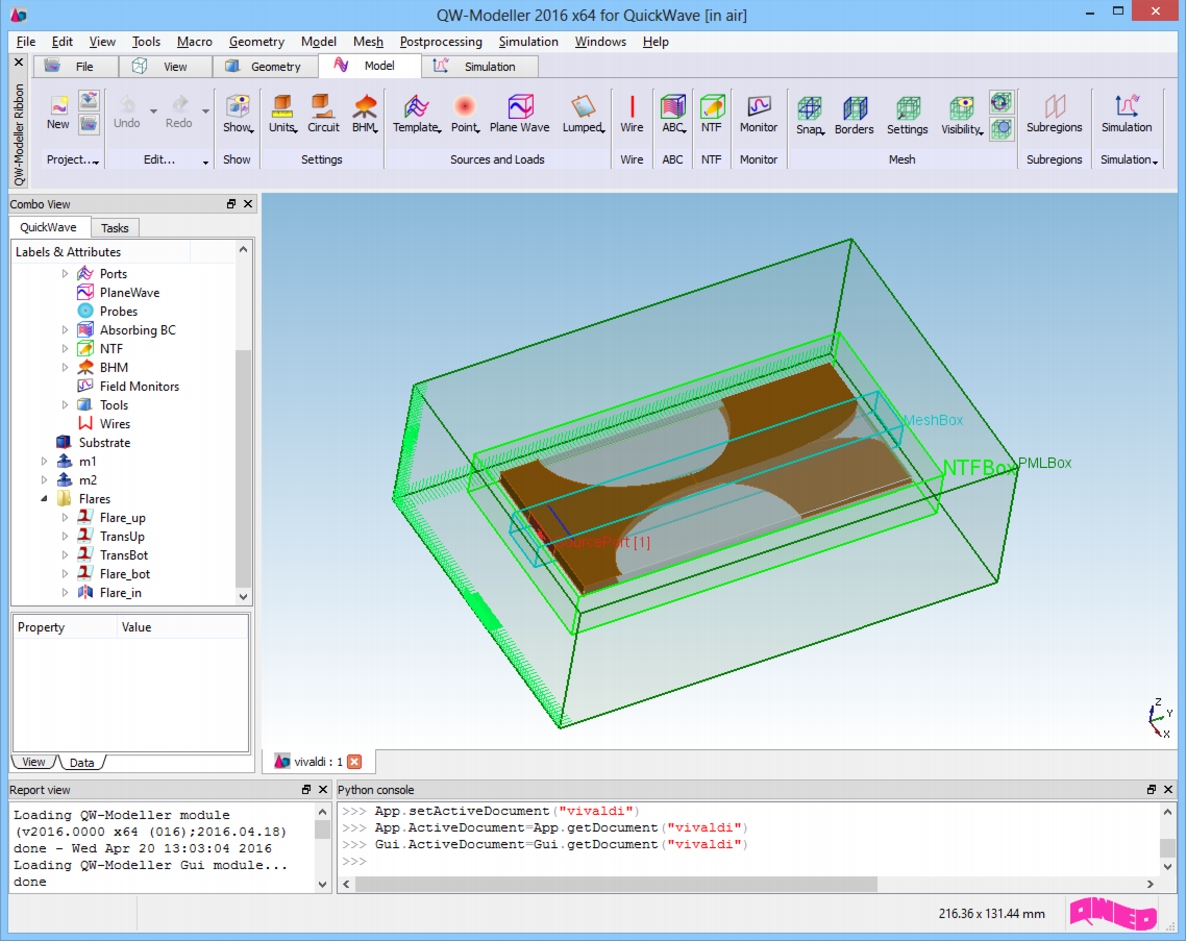Click the NTF box tool

pyautogui.click(x=712, y=114)
